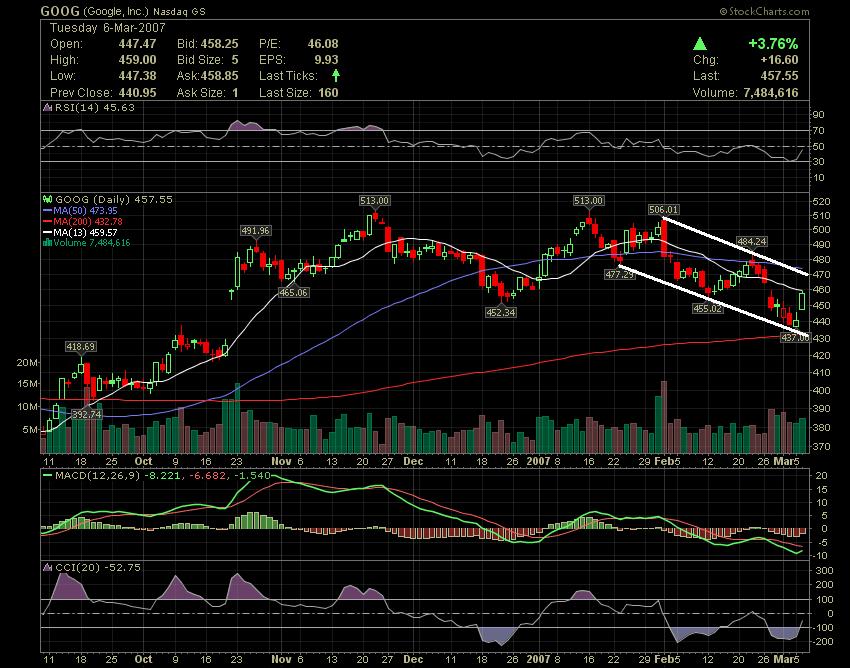The height and width of the screenshot is (668, 850).
Task: Click the Ask Size value 1
Action: point(235,93)
